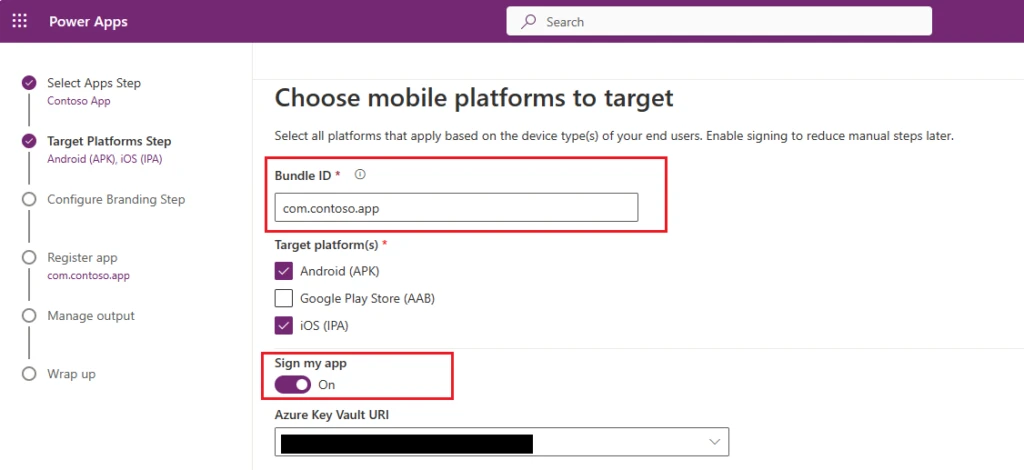Go to the Manage output step
This screenshot has height=470, width=1024.
click(91, 316)
